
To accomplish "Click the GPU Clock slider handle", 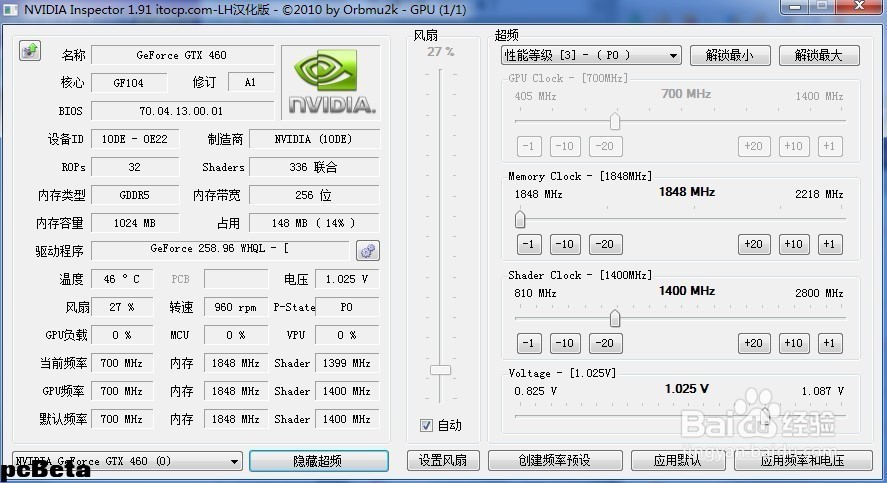I will click(615, 120).
